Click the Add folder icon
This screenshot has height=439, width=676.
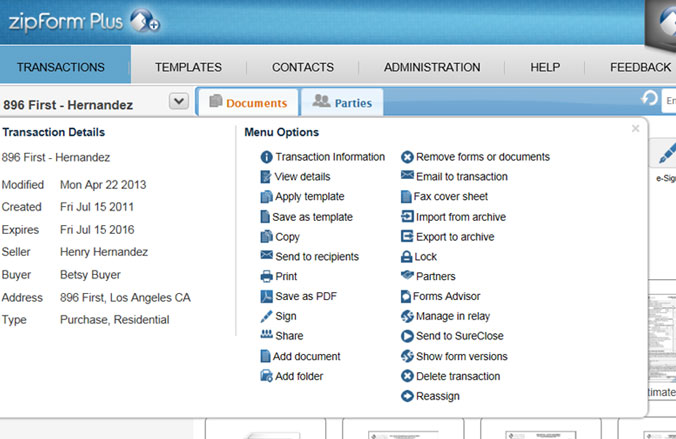[266, 376]
